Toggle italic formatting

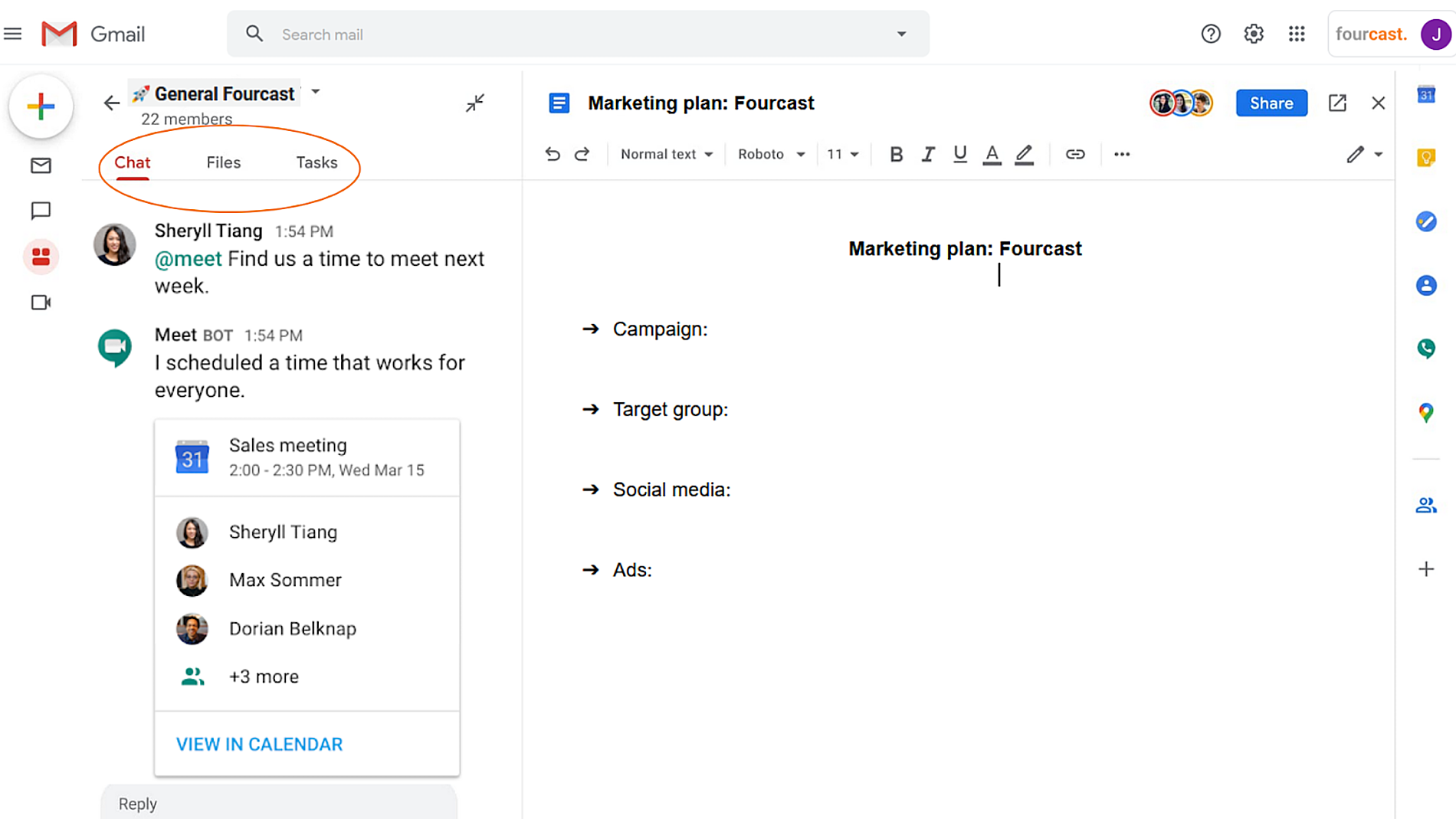pos(928,154)
